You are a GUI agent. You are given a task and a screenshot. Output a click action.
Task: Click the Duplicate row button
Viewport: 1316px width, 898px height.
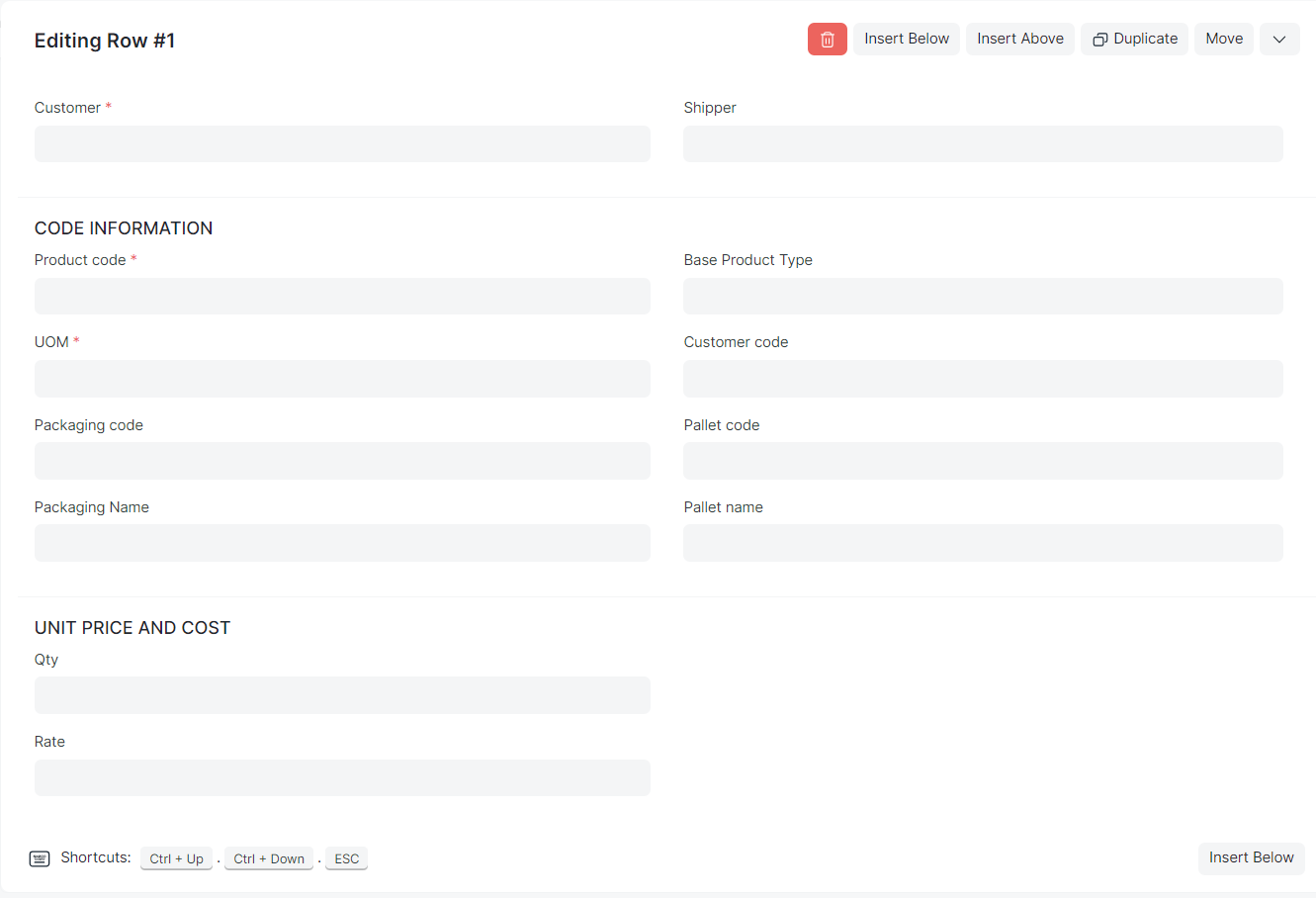coord(1134,40)
